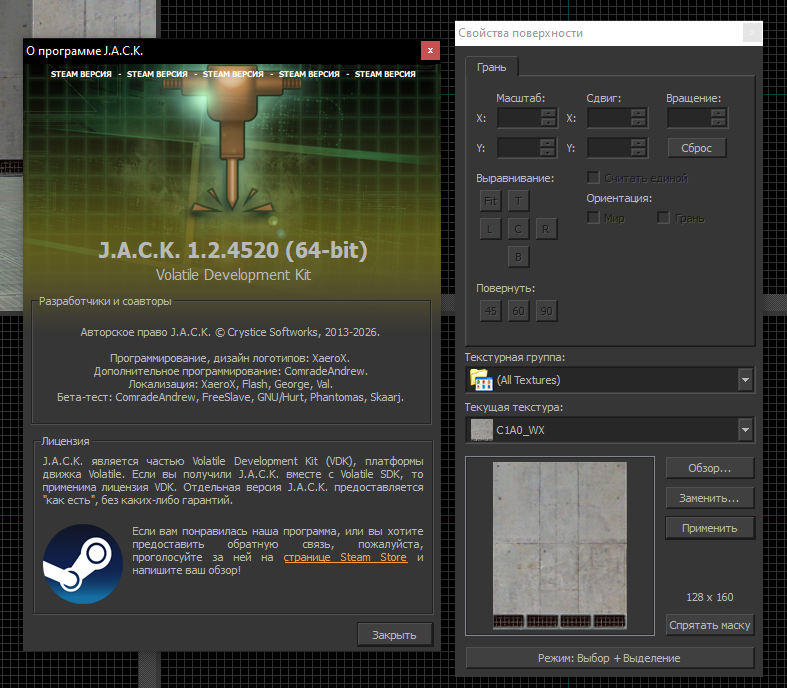Click the Обзор... browse button
This screenshot has height=688, width=787.
[x=710, y=468]
